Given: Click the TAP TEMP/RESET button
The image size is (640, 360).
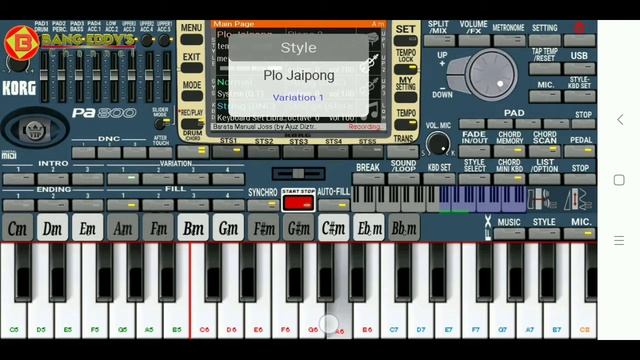Looking at the screenshot, I should tap(544, 69).
